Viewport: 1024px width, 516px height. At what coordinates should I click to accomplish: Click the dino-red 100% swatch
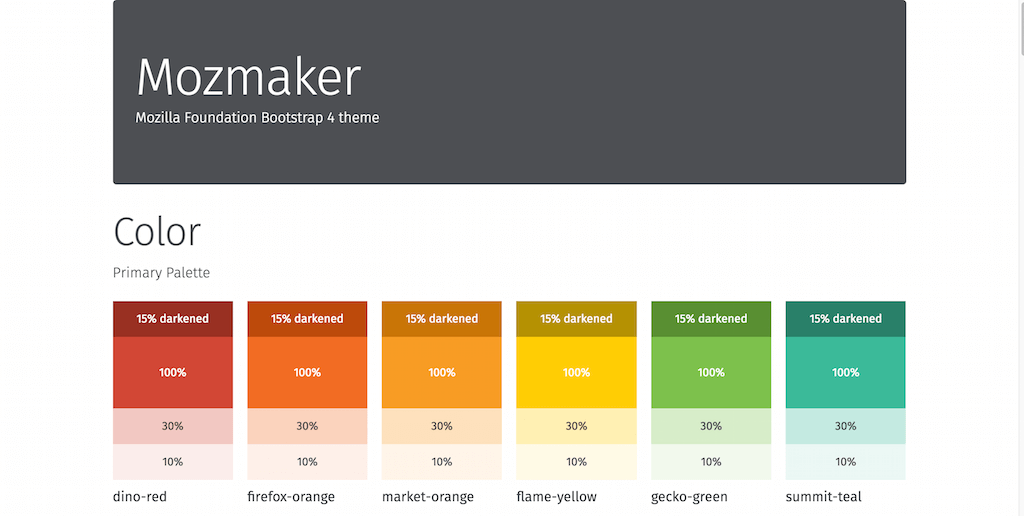pos(172,372)
